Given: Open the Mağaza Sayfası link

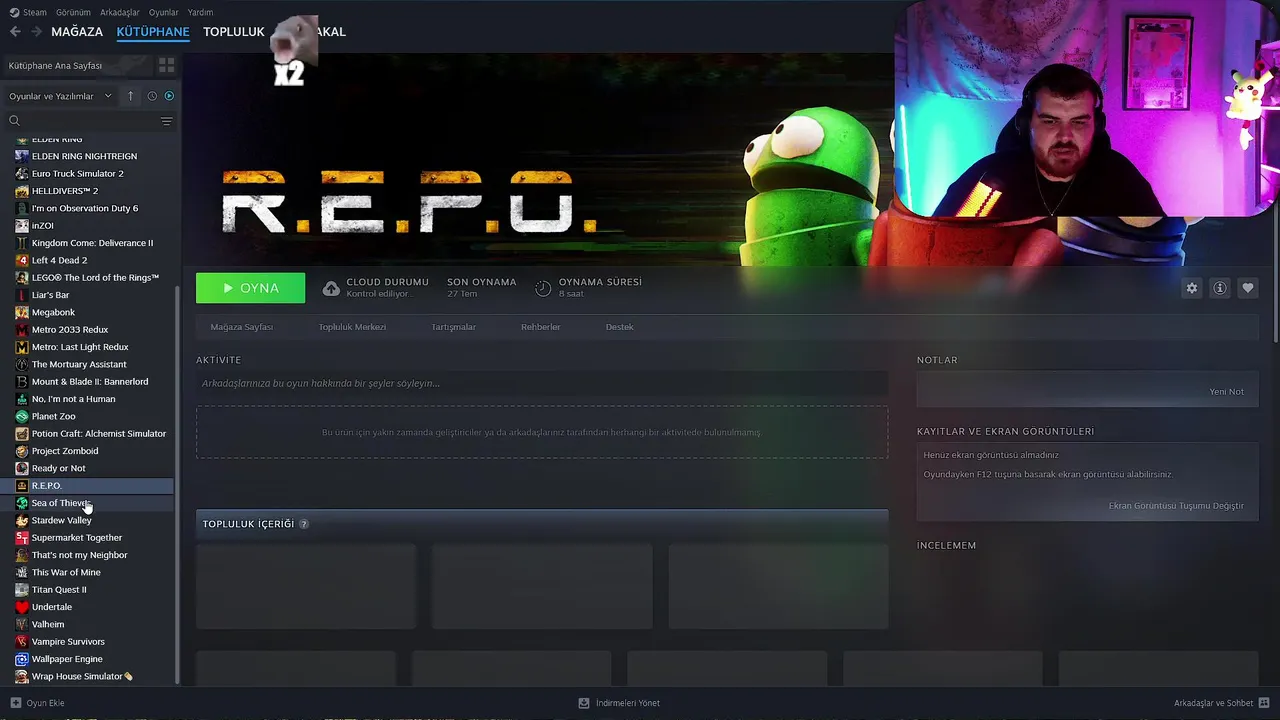Looking at the screenshot, I should [241, 327].
